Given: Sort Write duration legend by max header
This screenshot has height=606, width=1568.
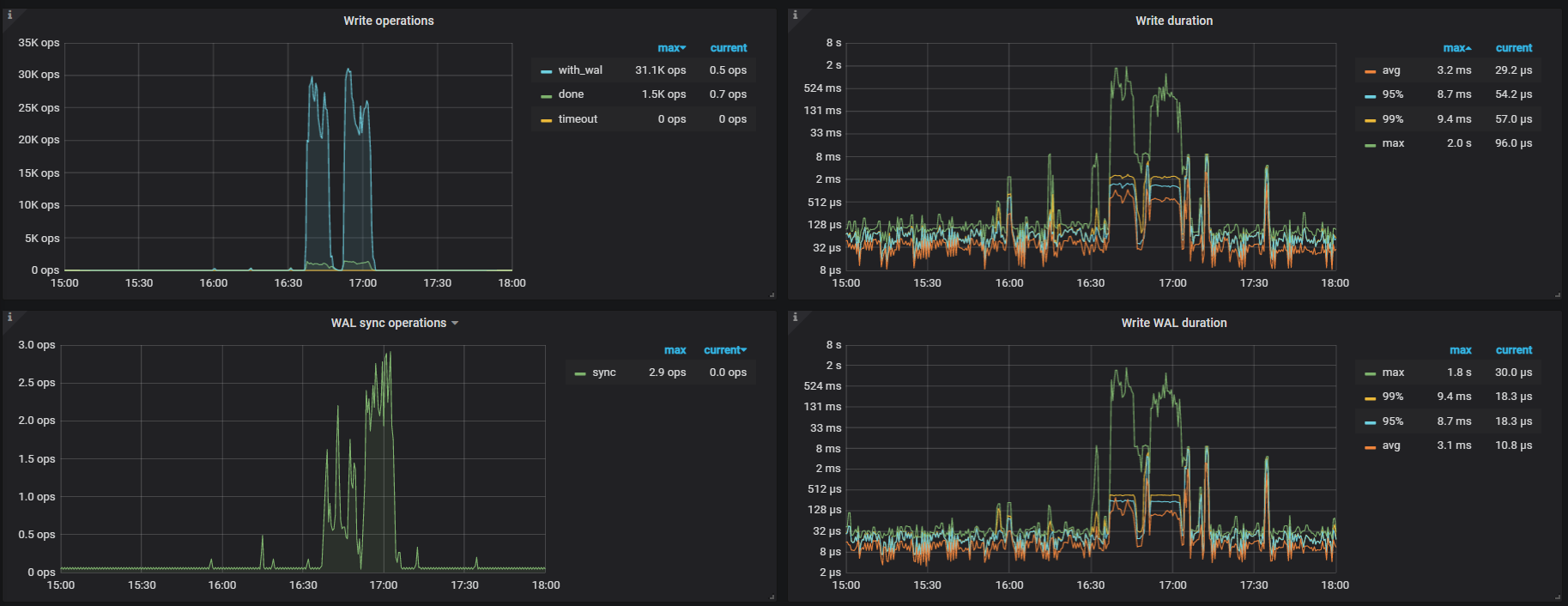Looking at the screenshot, I should pyautogui.click(x=1456, y=48).
